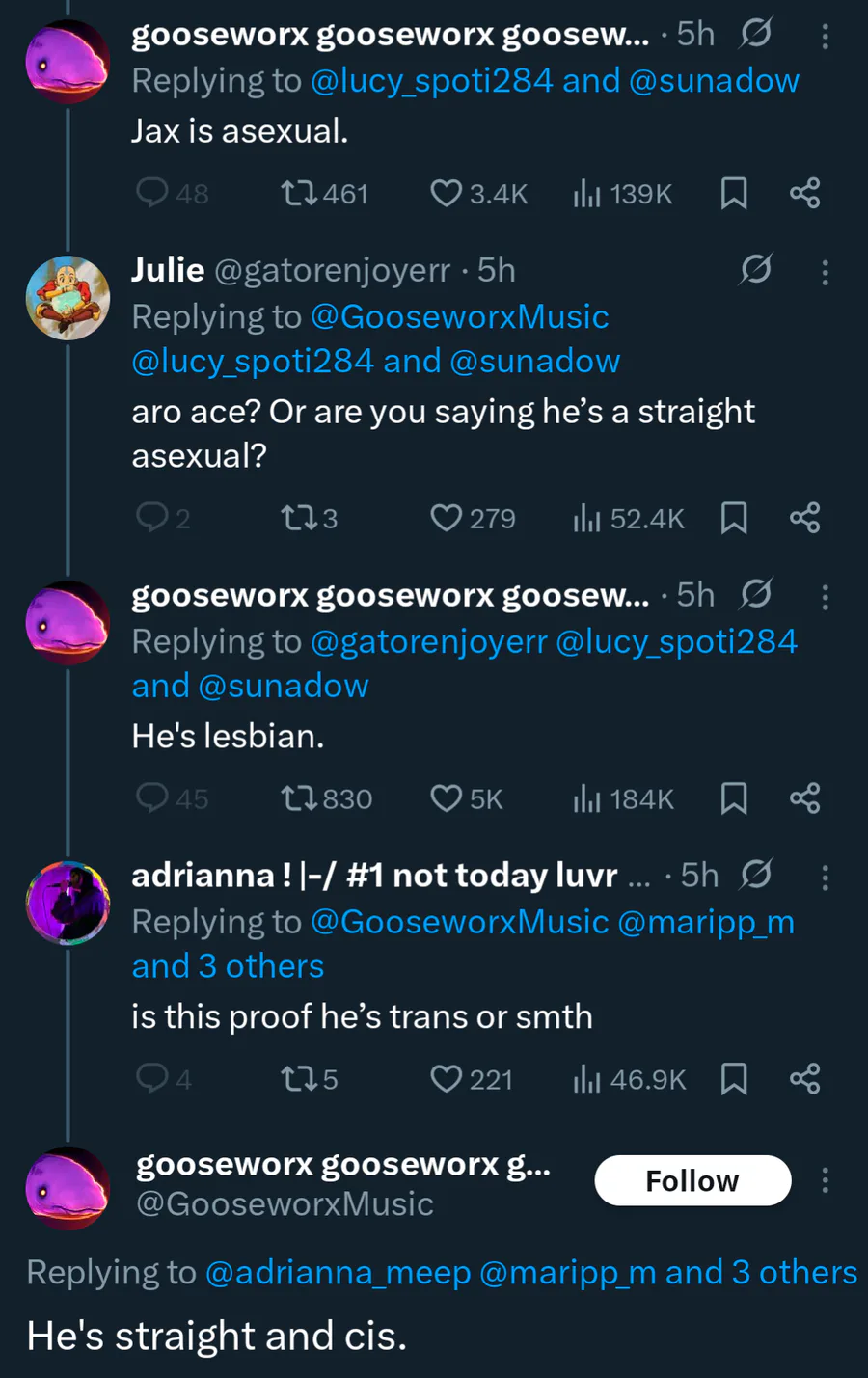Open more options on Julie's tweet
Screen dimensions: 868x1378
point(825,272)
